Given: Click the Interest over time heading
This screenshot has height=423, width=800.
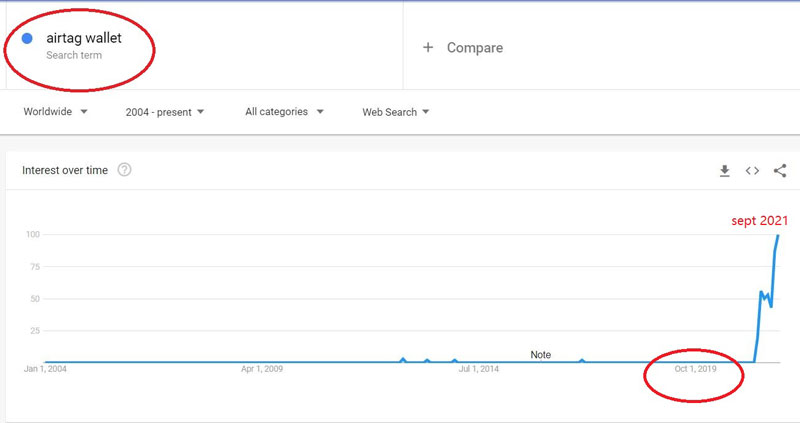Looking at the screenshot, I should [x=65, y=170].
